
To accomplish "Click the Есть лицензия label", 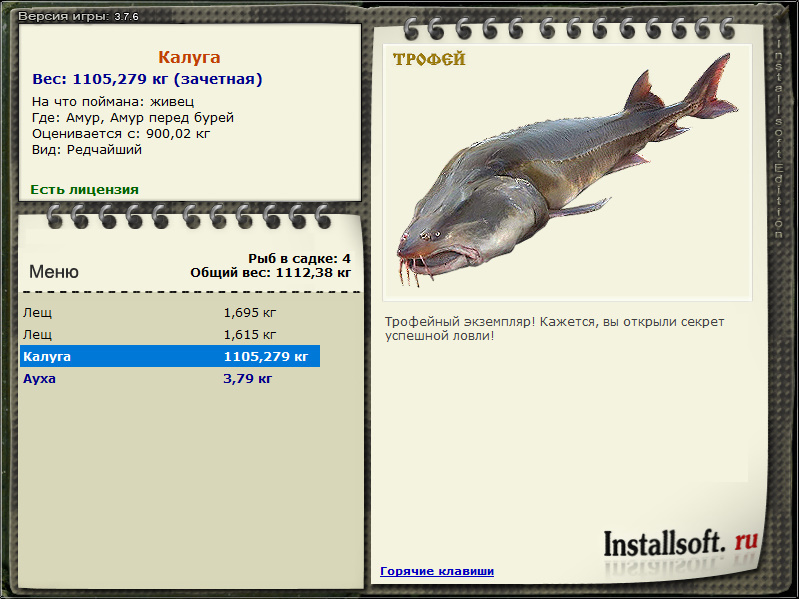I will (x=84, y=189).
